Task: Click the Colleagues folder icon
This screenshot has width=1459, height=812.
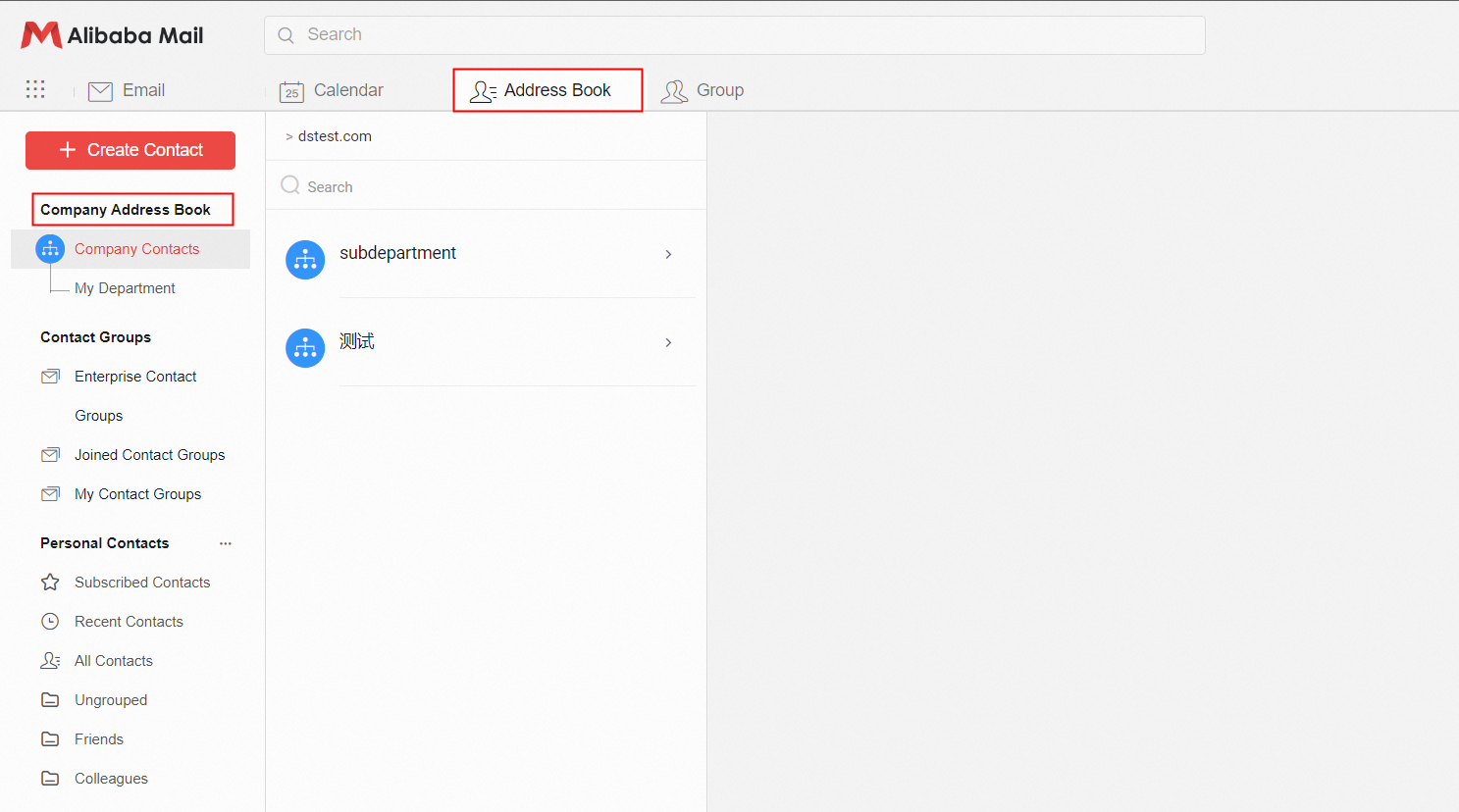Action: click(x=50, y=779)
